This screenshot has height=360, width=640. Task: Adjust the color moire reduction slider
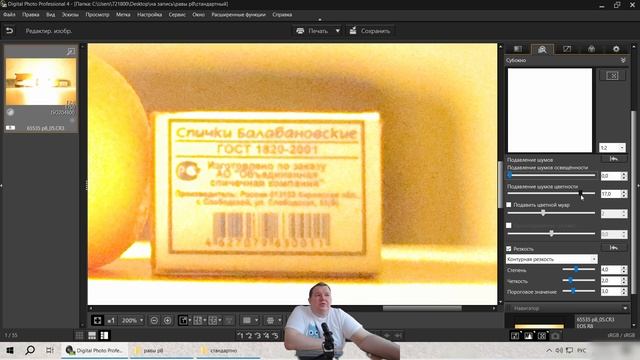pyautogui.click(x=551, y=213)
